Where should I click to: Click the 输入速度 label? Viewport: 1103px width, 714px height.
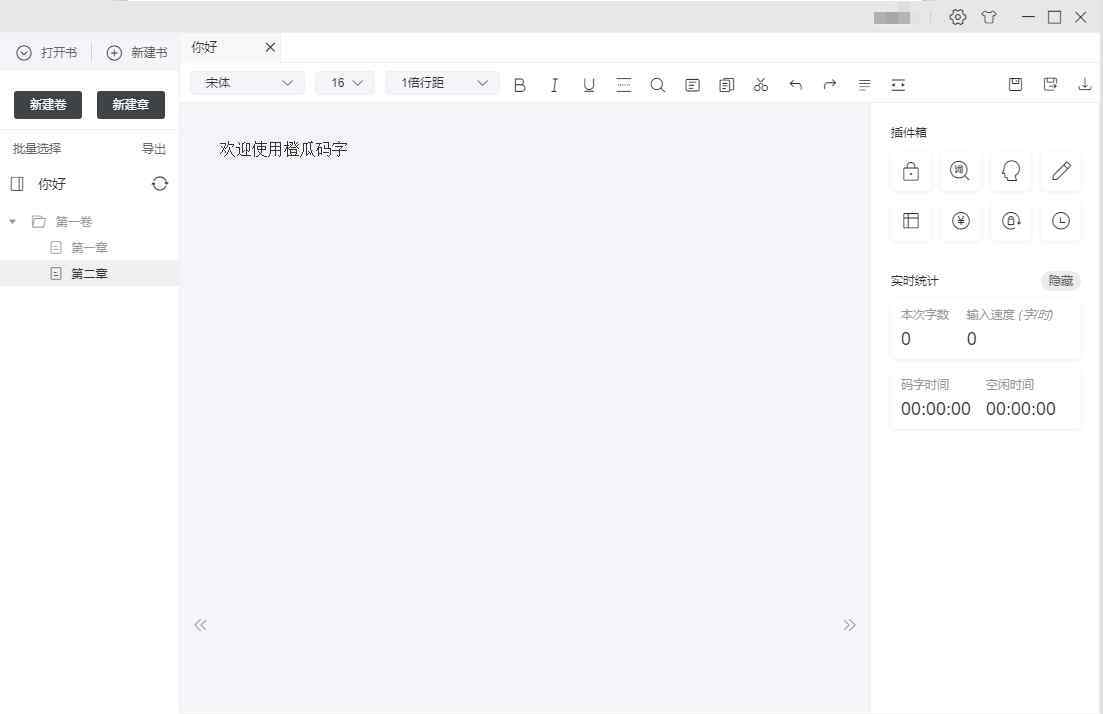coord(1009,314)
